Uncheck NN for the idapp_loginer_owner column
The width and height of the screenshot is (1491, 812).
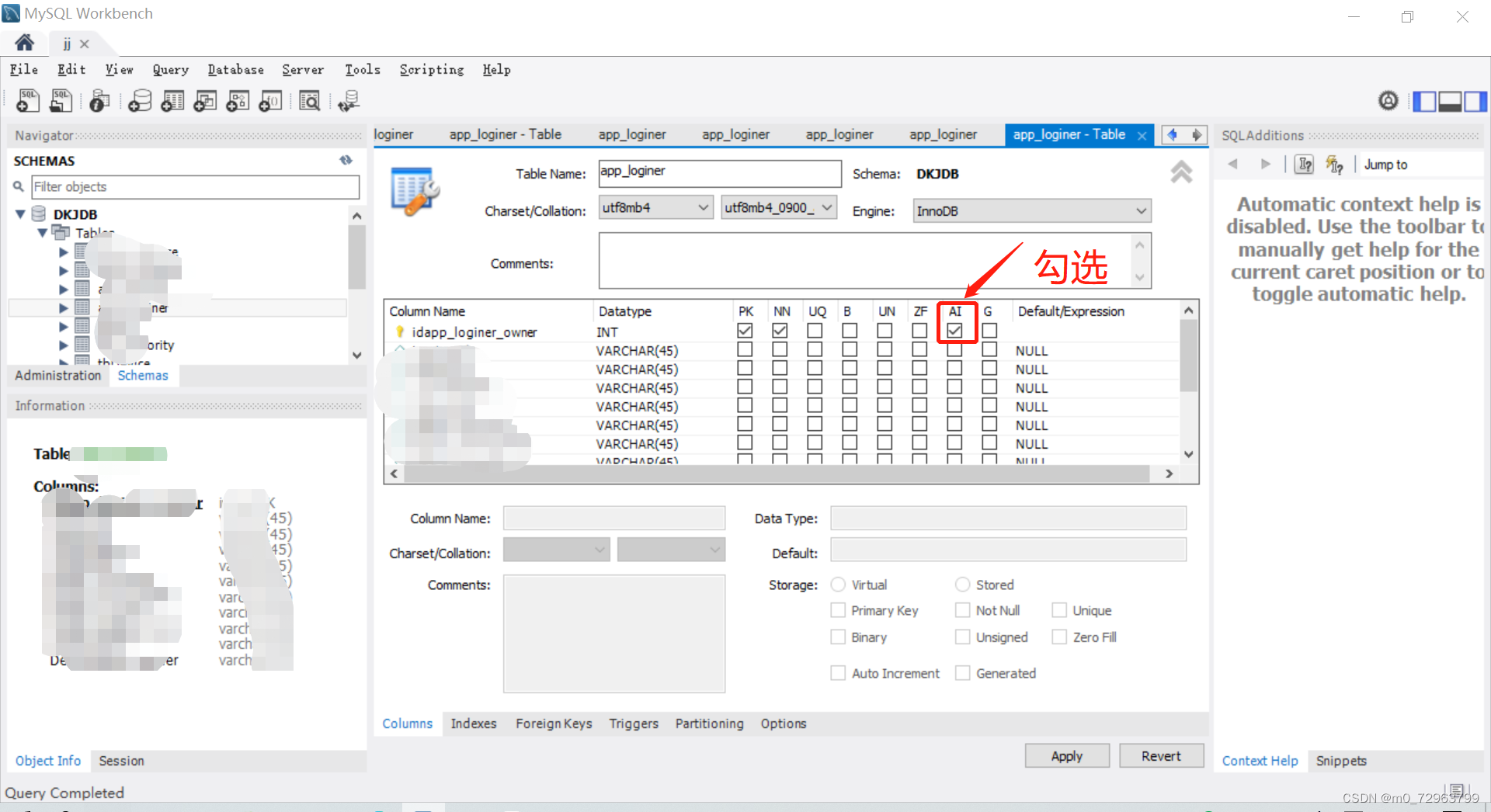[x=780, y=330]
